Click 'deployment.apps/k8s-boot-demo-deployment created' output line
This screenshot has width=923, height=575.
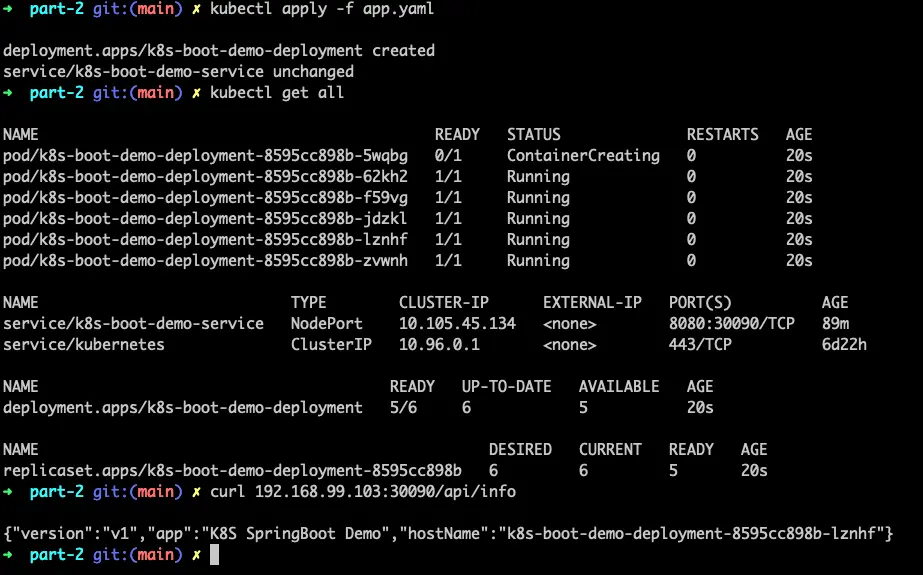coord(219,51)
